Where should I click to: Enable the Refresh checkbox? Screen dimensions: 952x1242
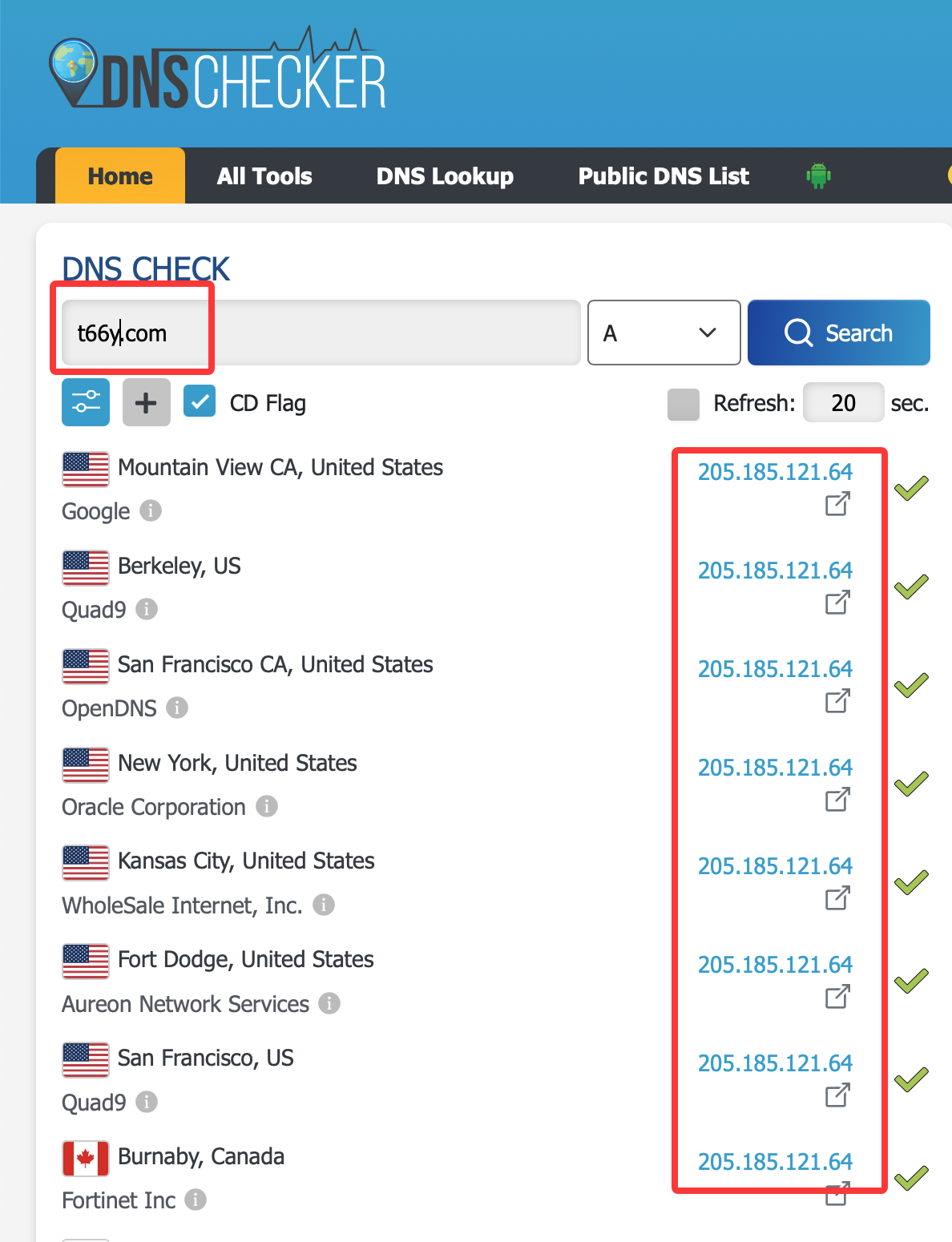pos(683,404)
